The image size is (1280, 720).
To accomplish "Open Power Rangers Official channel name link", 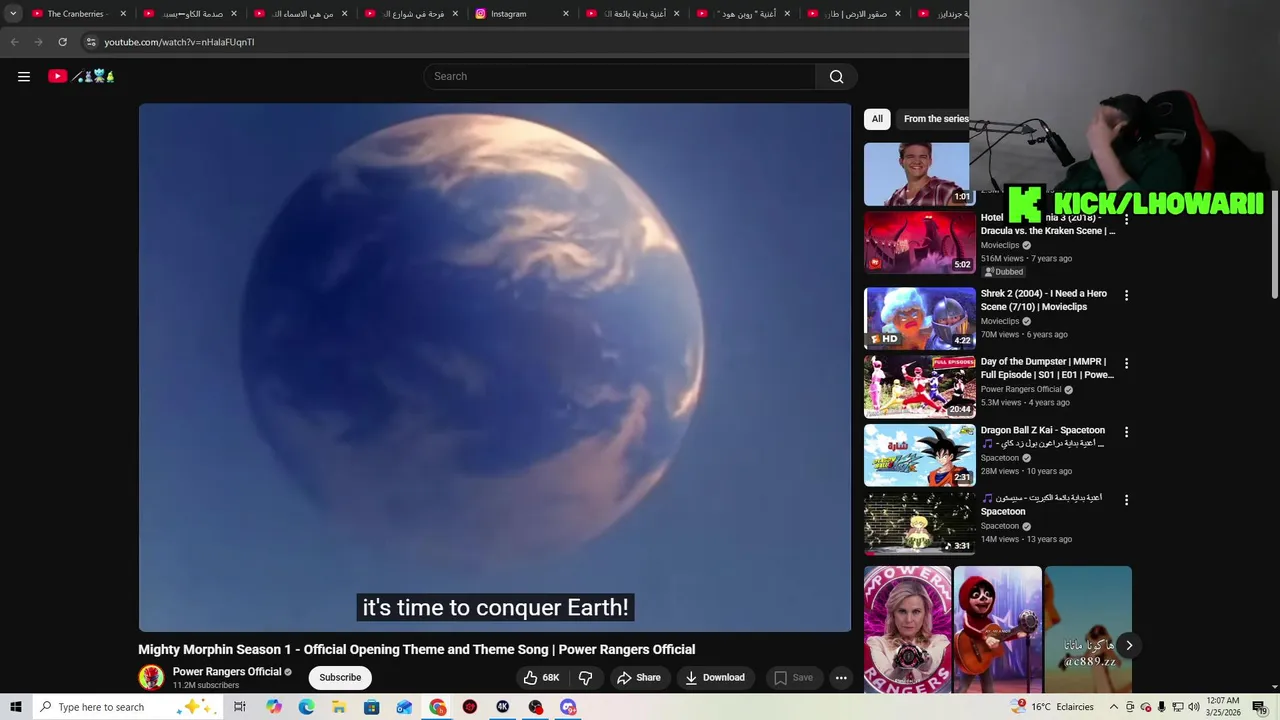I will click(x=227, y=672).
